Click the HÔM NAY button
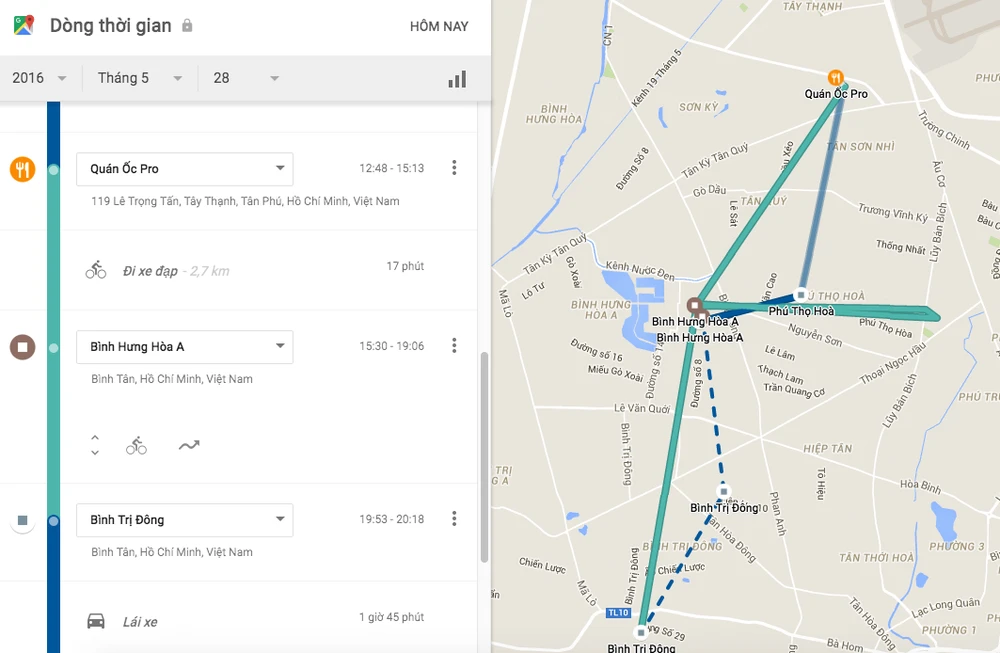 pos(439,27)
